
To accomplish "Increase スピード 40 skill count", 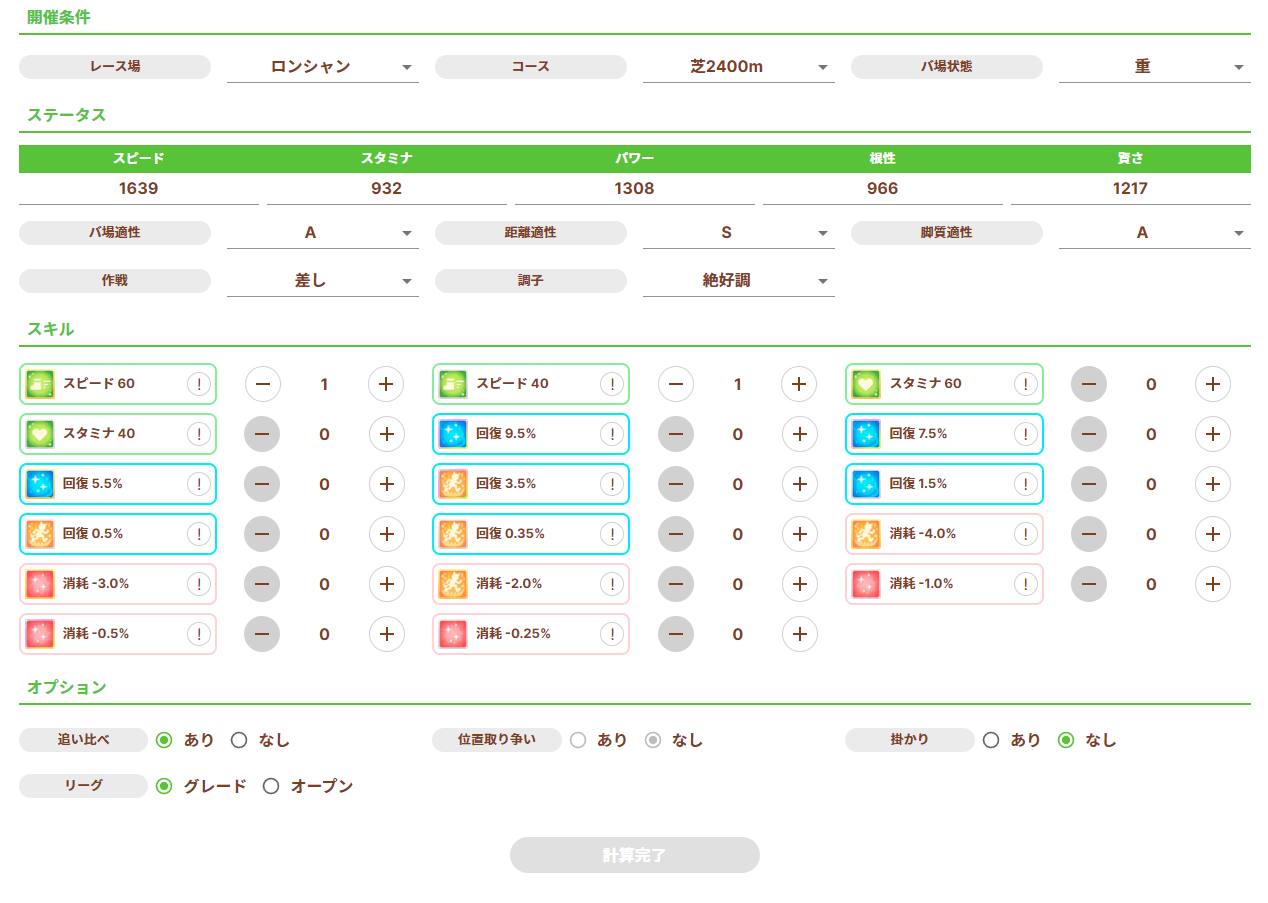I will click(x=799, y=384).
